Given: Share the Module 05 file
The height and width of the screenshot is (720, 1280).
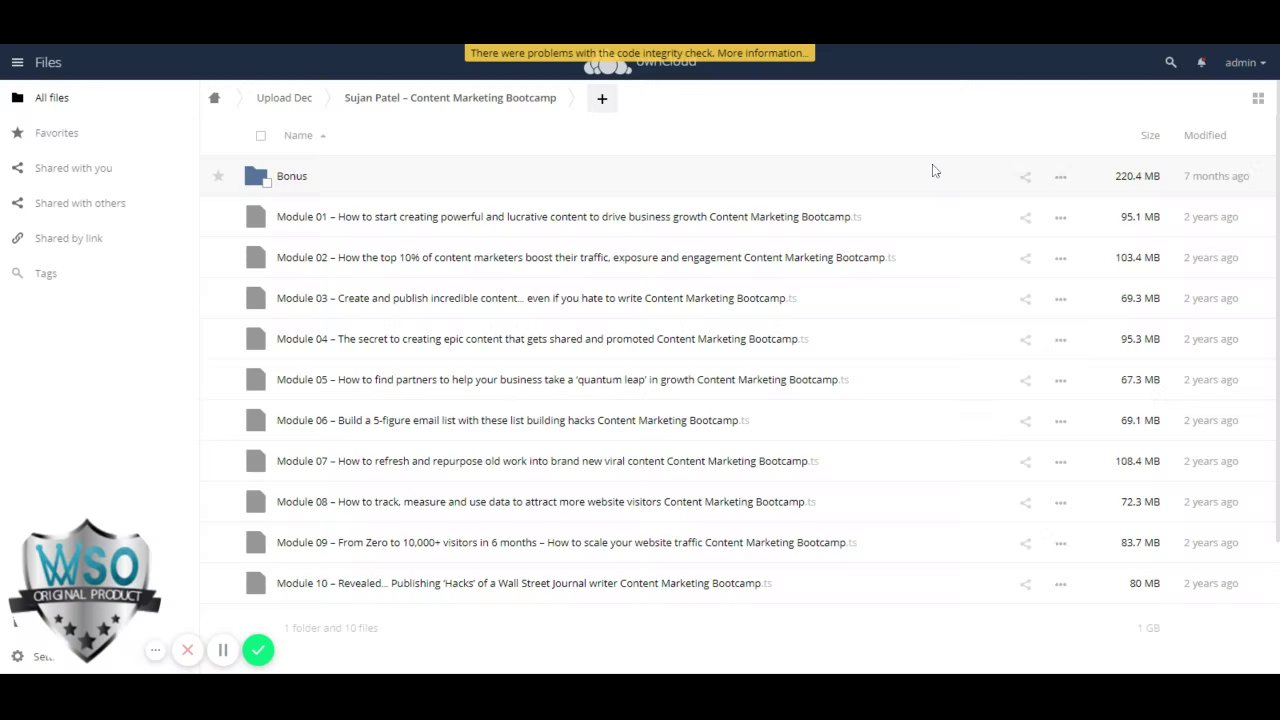Looking at the screenshot, I should click(x=1025, y=380).
